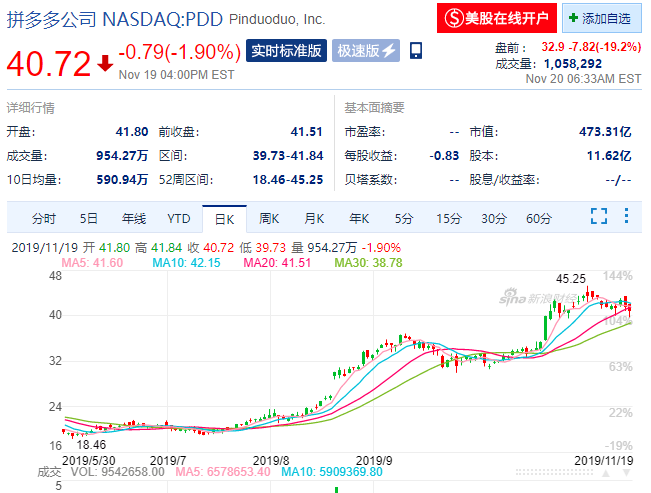Click the volume MA5: 6578653.40 label
The image size is (651, 493).
tap(223, 472)
